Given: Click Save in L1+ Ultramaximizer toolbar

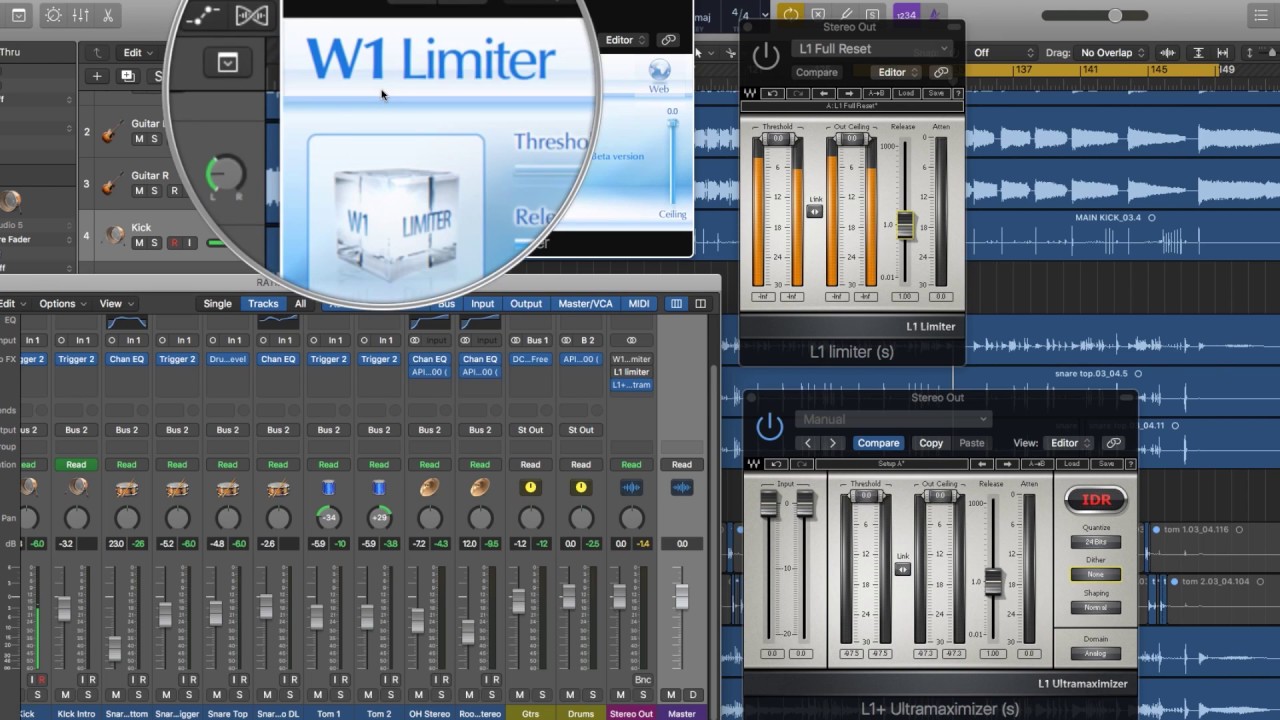Looking at the screenshot, I should [x=1106, y=464].
